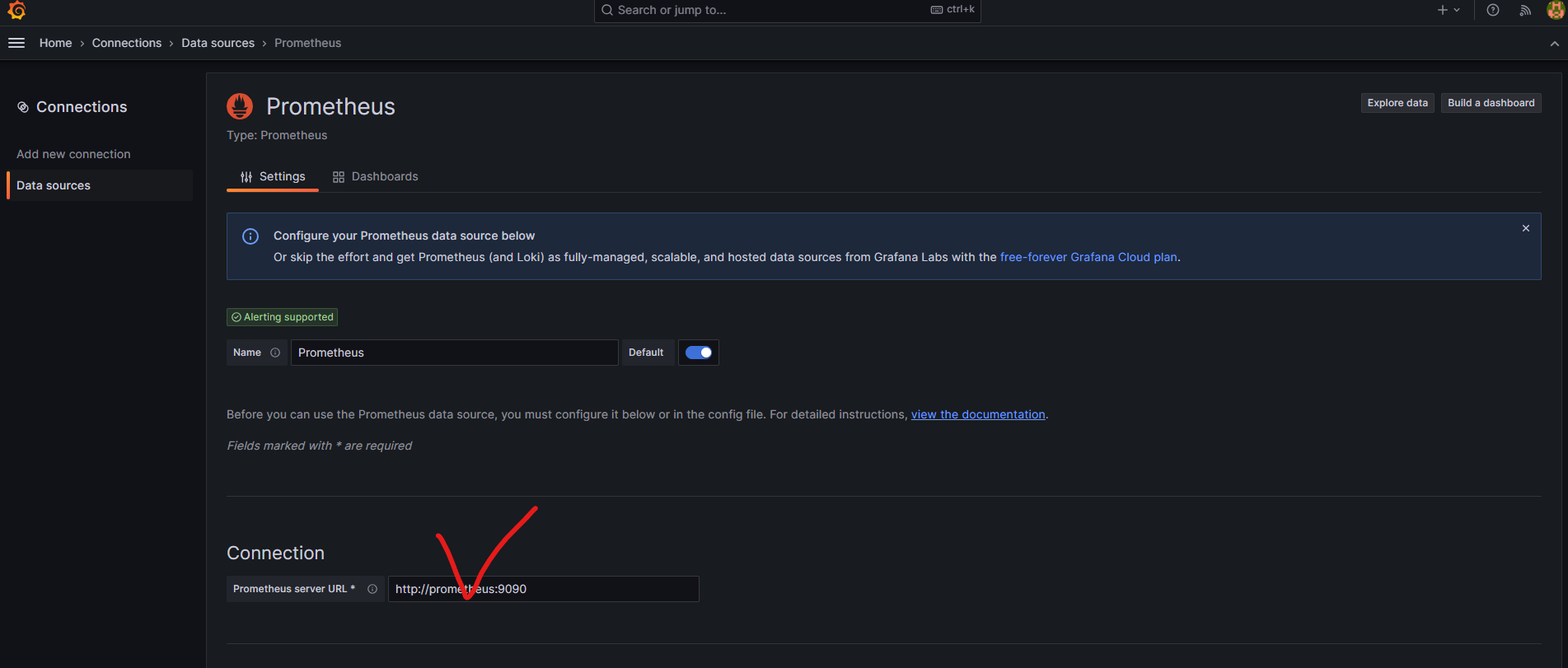Open the news RSS feed icon
The width and height of the screenshot is (1568, 668).
click(x=1525, y=10)
